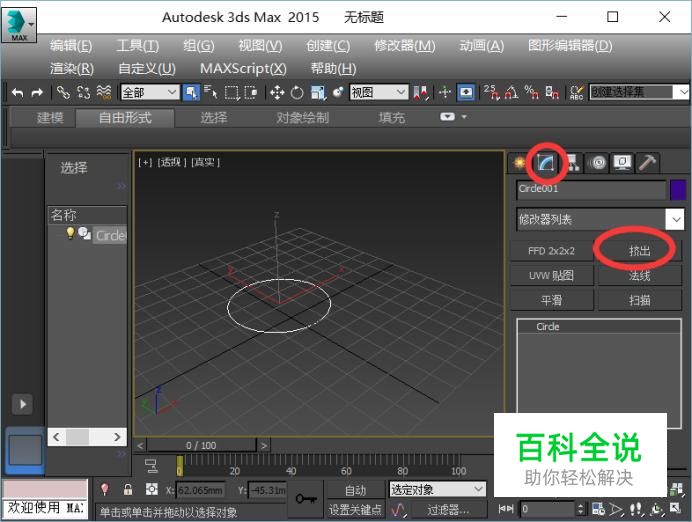Toggle 自动 auto key mode
This screenshot has width=692, height=522.
[x=355, y=490]
